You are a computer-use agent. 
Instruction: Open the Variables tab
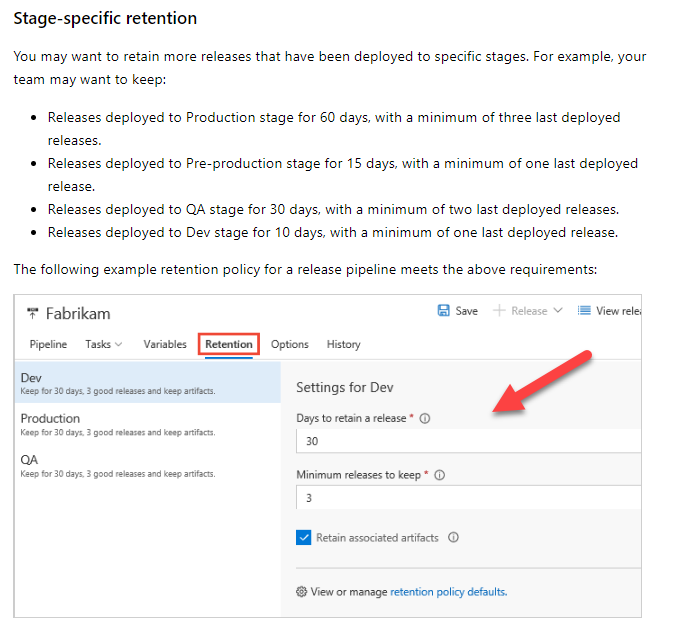coord(165,344)
